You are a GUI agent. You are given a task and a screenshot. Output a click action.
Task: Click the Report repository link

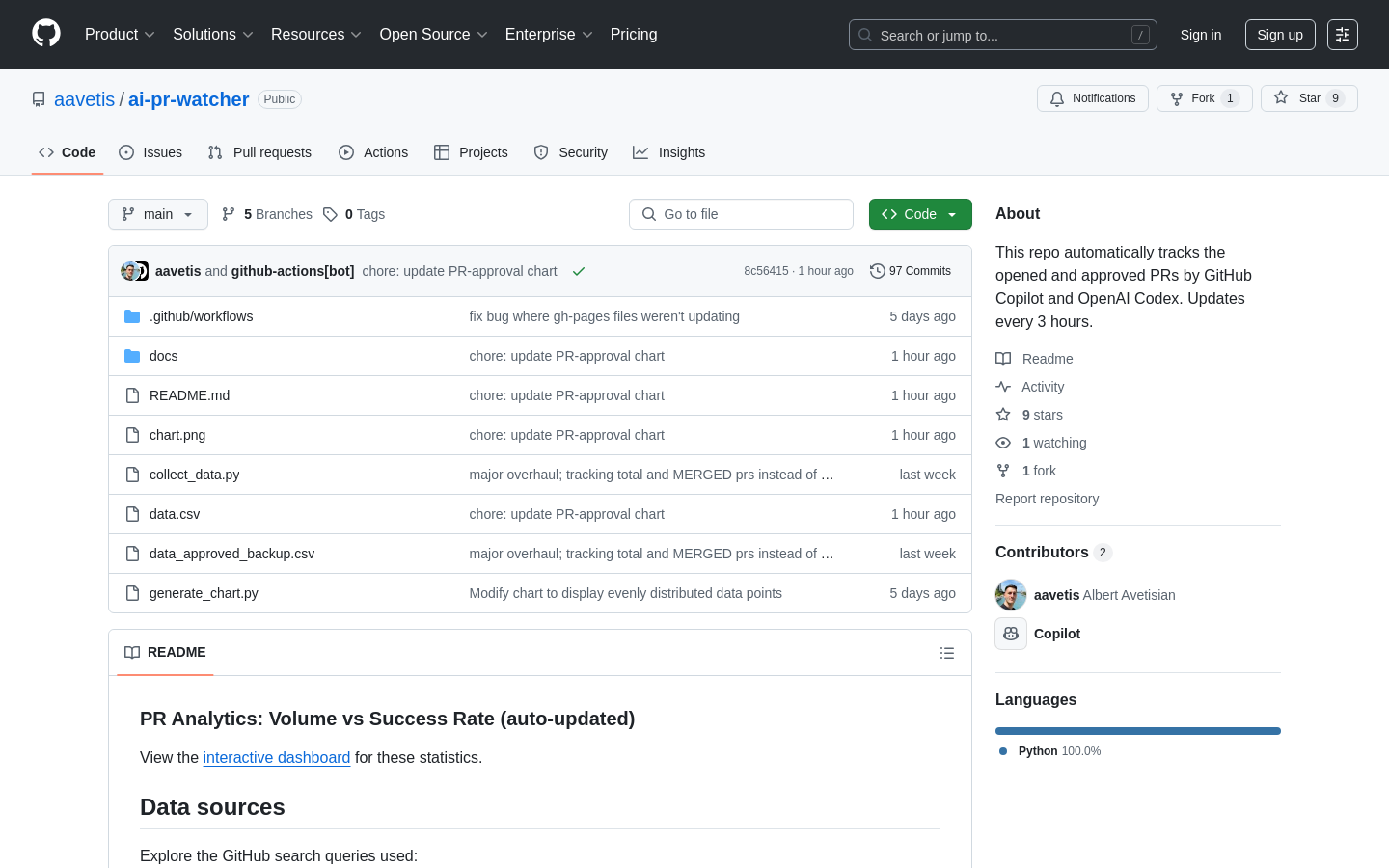click(1047, 499)
